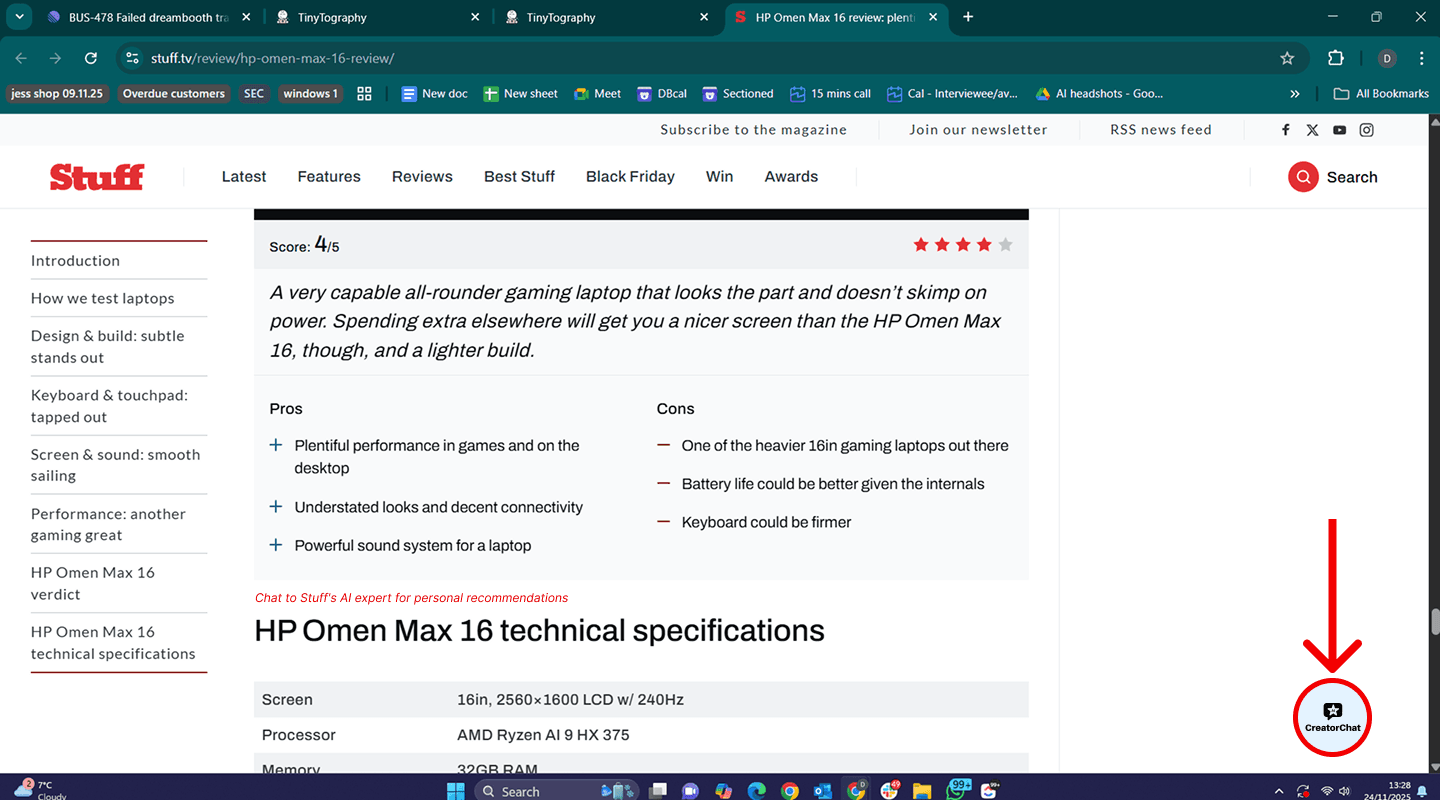The width and height of the screenshot is (1440, 800).
Task: Open the New sheet bookmark
Action: (x=521, y=93)
